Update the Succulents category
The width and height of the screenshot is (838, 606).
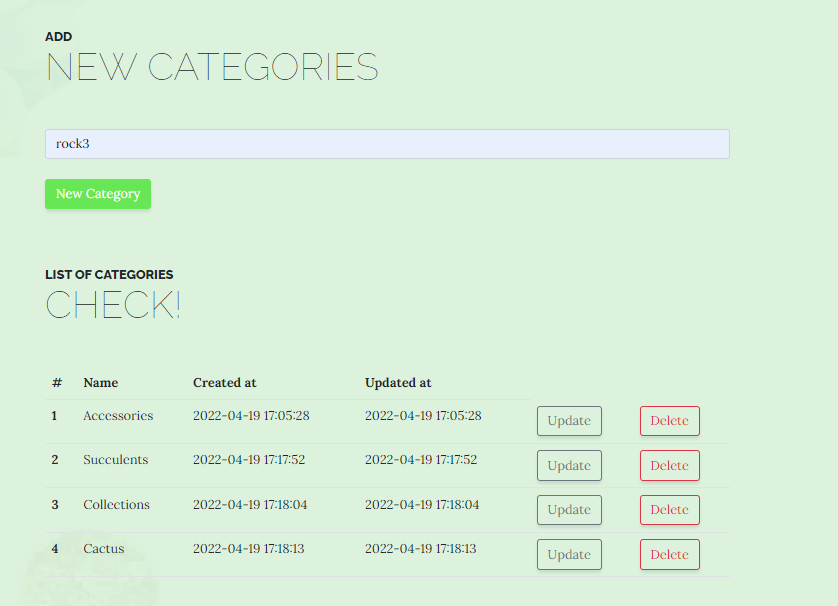[x=568, y=465]
